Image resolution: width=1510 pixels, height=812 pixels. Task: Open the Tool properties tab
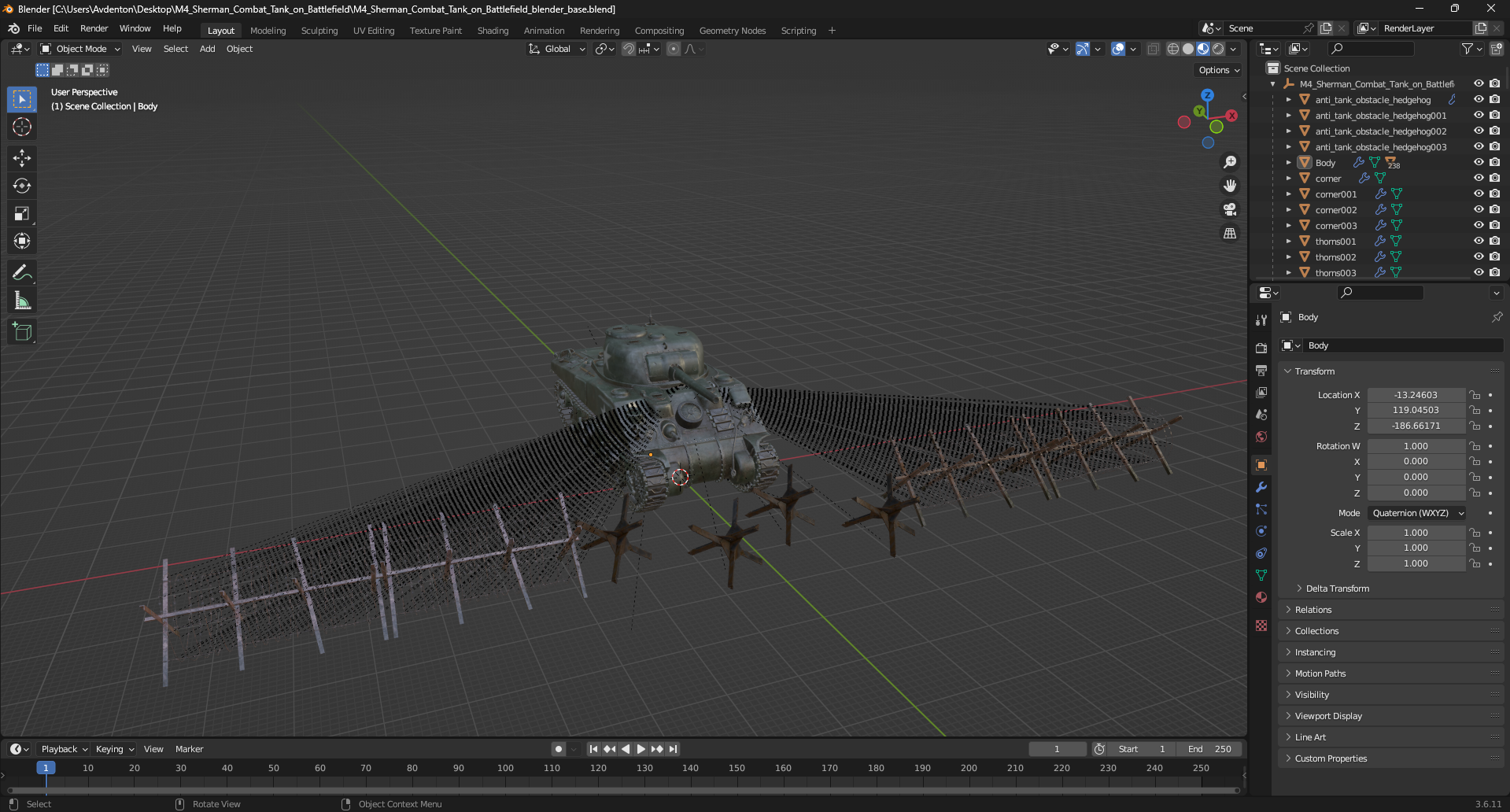[1261, 320]
